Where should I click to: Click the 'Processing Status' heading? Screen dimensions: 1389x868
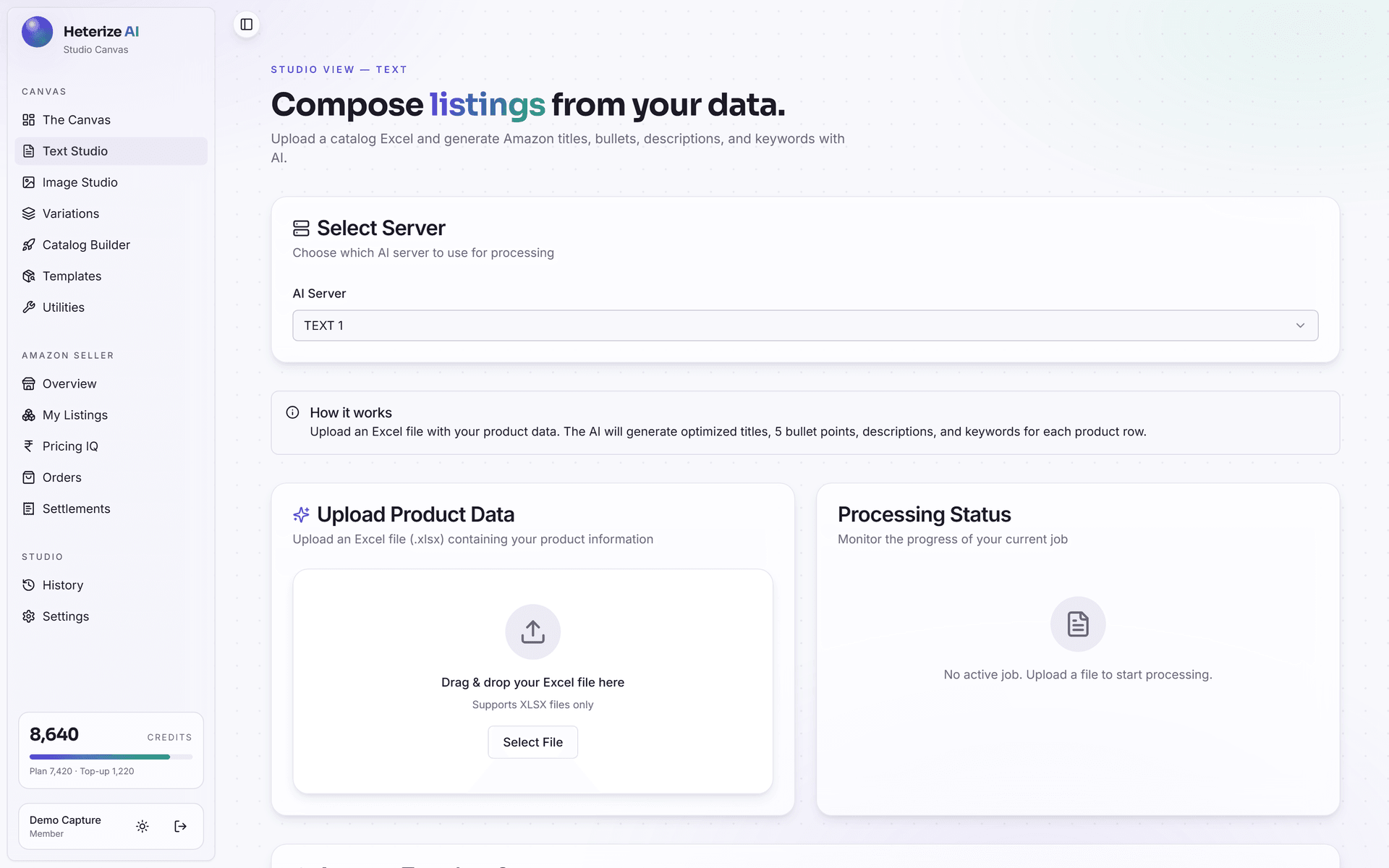point(925,514)
